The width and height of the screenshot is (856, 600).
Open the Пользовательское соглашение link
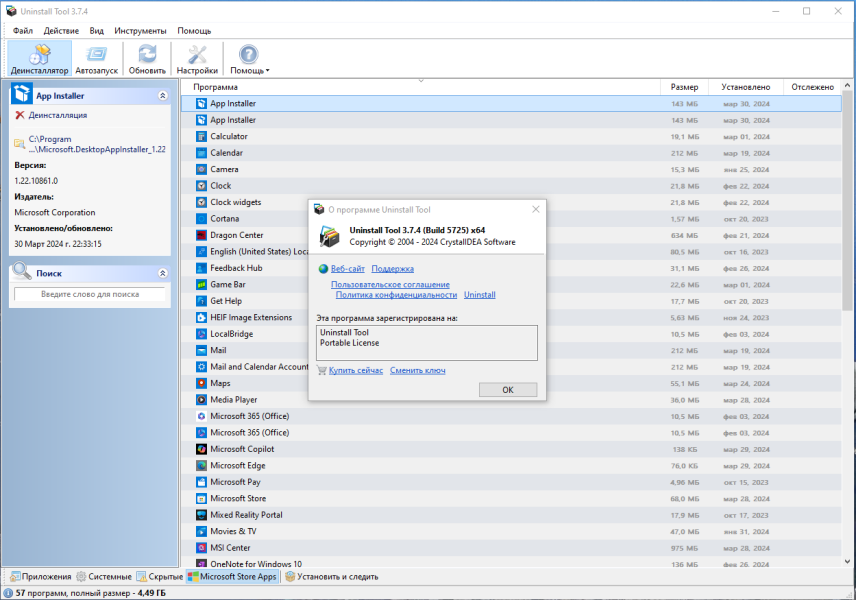(390, 284)
